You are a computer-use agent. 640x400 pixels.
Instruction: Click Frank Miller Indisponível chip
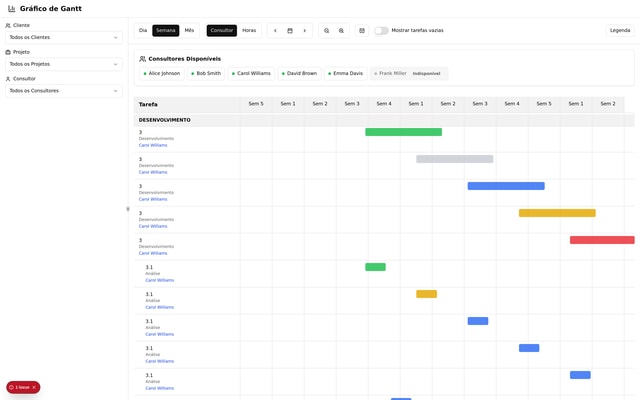(409, 73)
